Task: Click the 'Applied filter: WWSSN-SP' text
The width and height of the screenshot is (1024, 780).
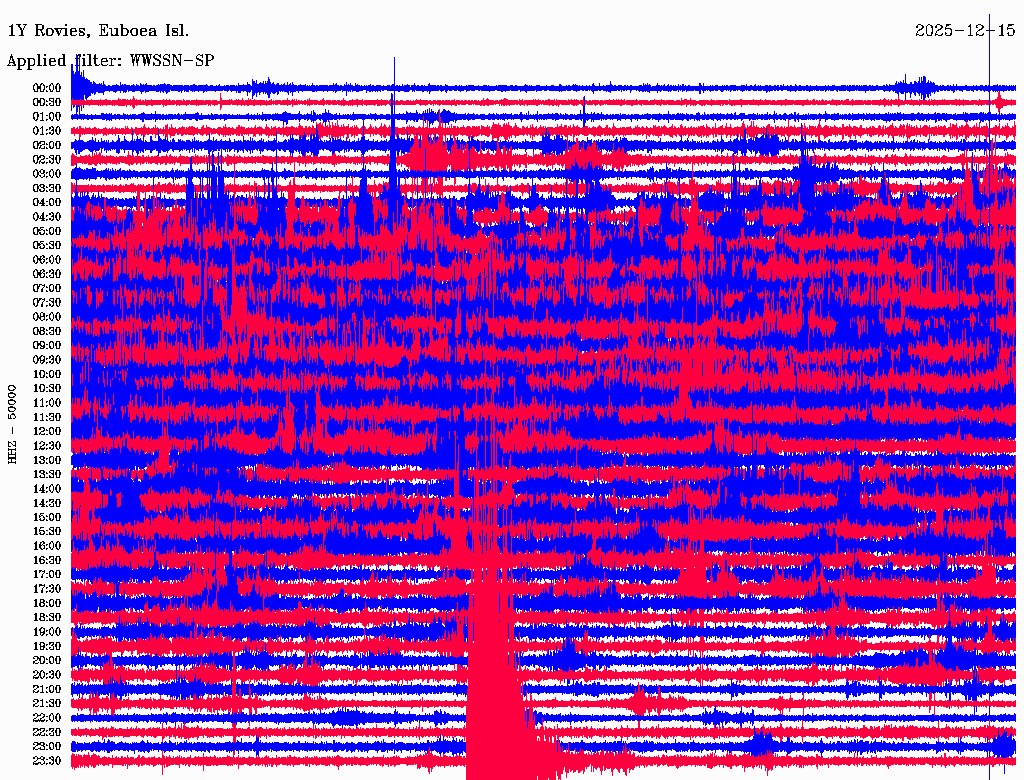Action: [x=110, y=61]
